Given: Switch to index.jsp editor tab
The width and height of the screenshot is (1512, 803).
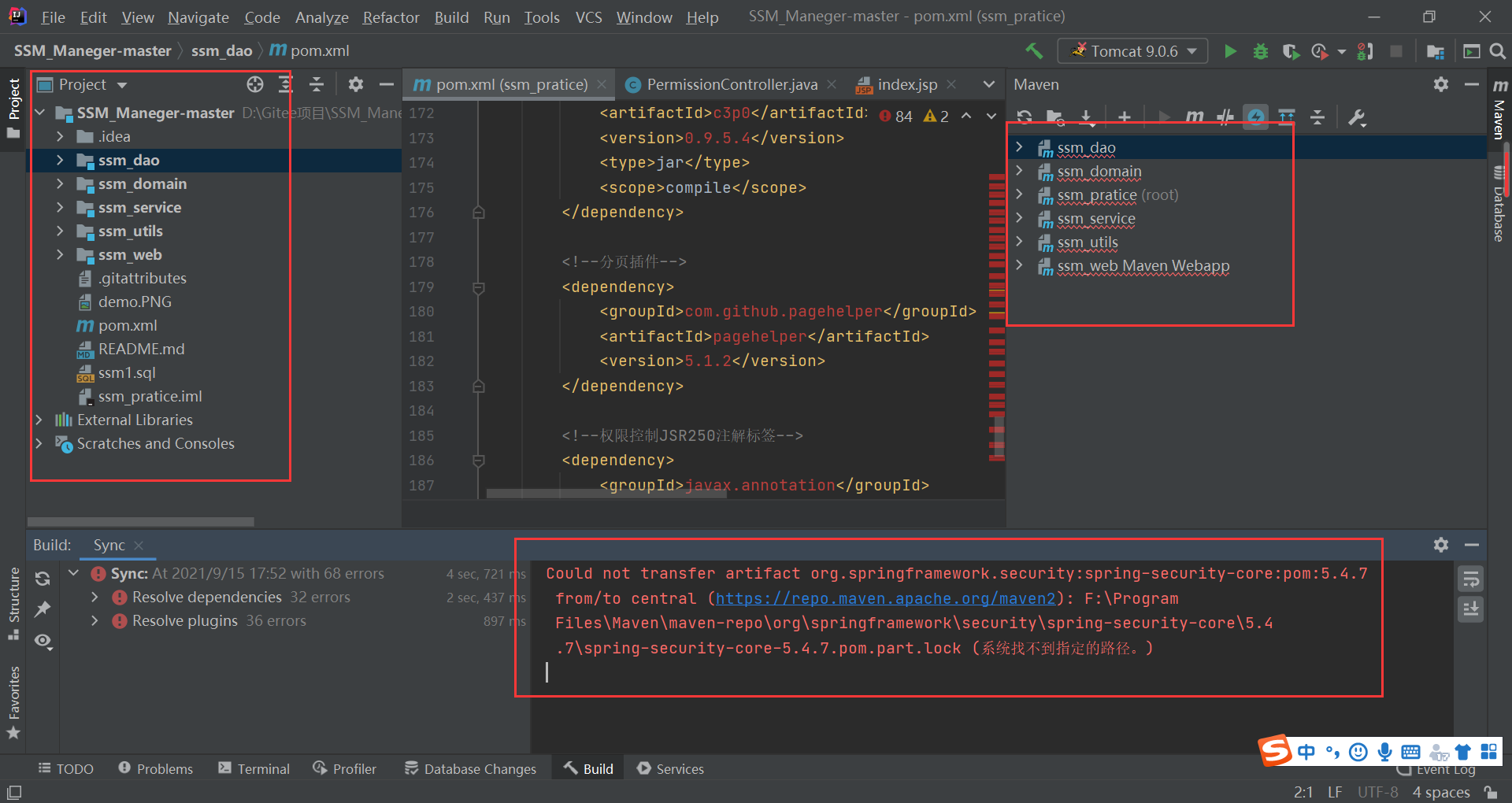Looking at the screenshot, I should [907, 84].
